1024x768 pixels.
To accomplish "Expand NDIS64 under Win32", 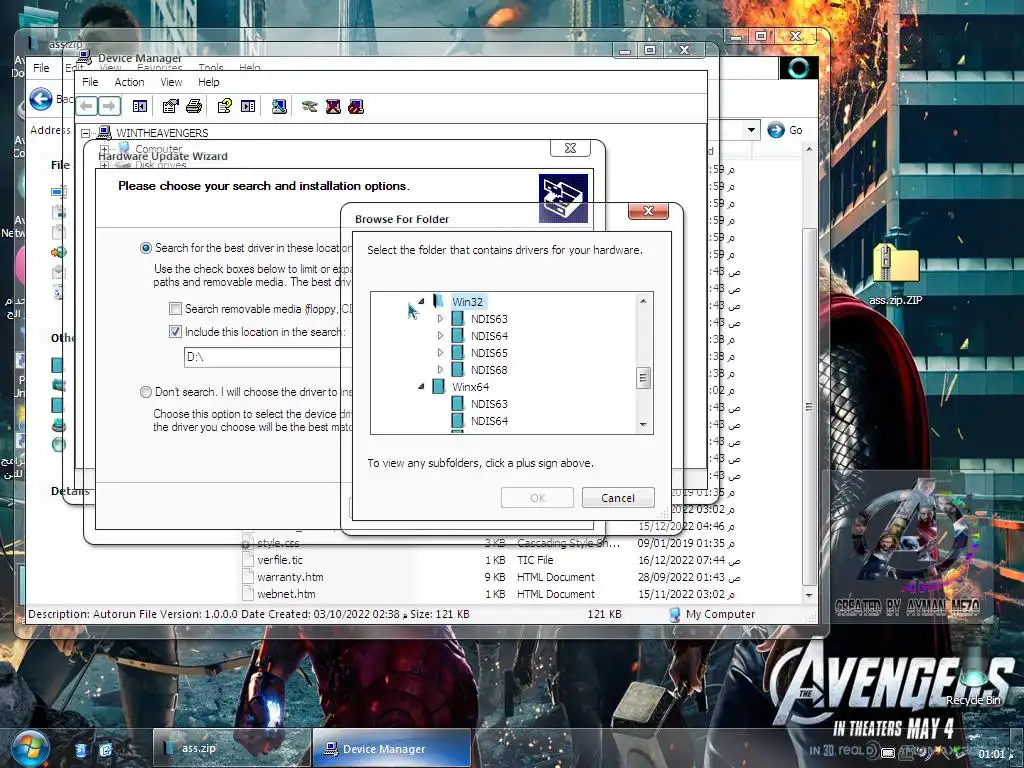I will pos(440,336).
